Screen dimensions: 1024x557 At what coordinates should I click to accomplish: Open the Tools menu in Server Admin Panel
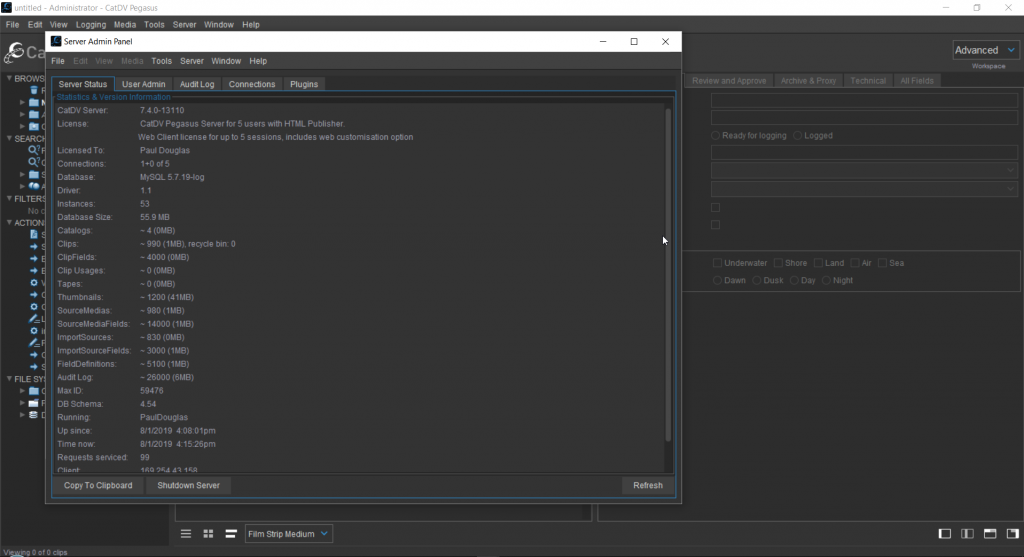coord(161,61)
